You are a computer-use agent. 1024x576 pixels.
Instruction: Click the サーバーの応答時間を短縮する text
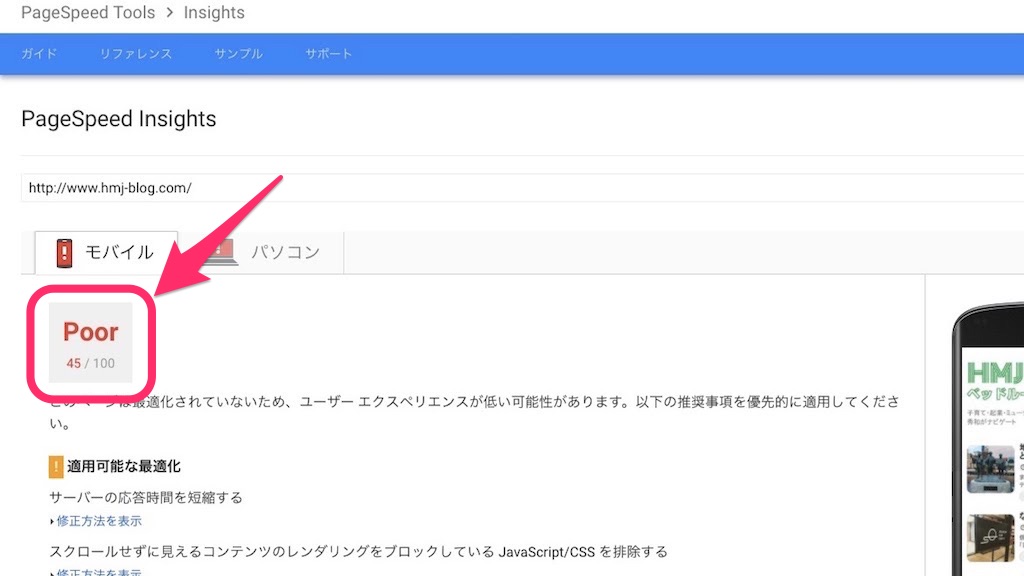[x=146, y=498]
